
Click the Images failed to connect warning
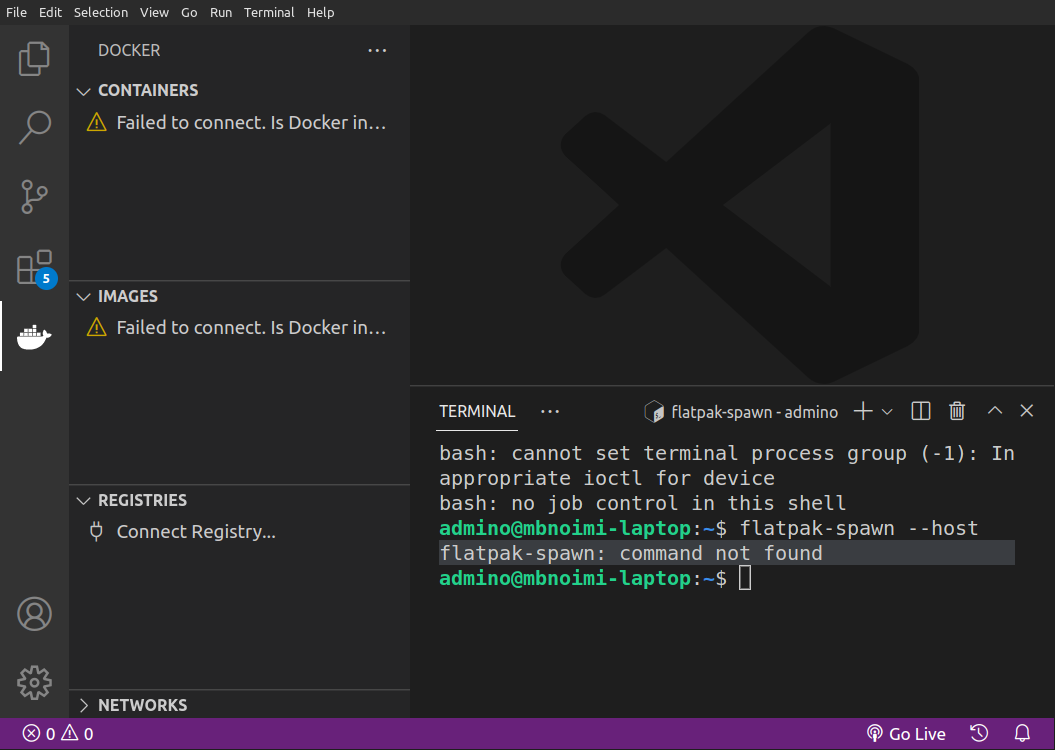click(239, 328)
